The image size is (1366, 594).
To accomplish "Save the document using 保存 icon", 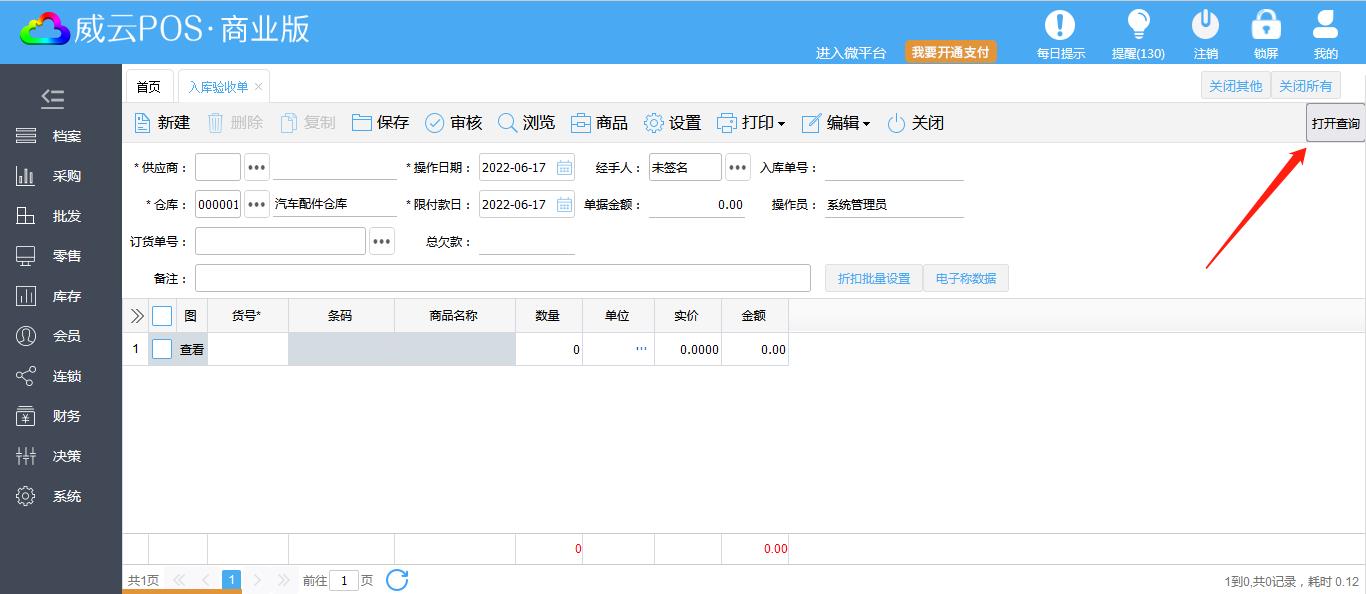I will 362,123.
